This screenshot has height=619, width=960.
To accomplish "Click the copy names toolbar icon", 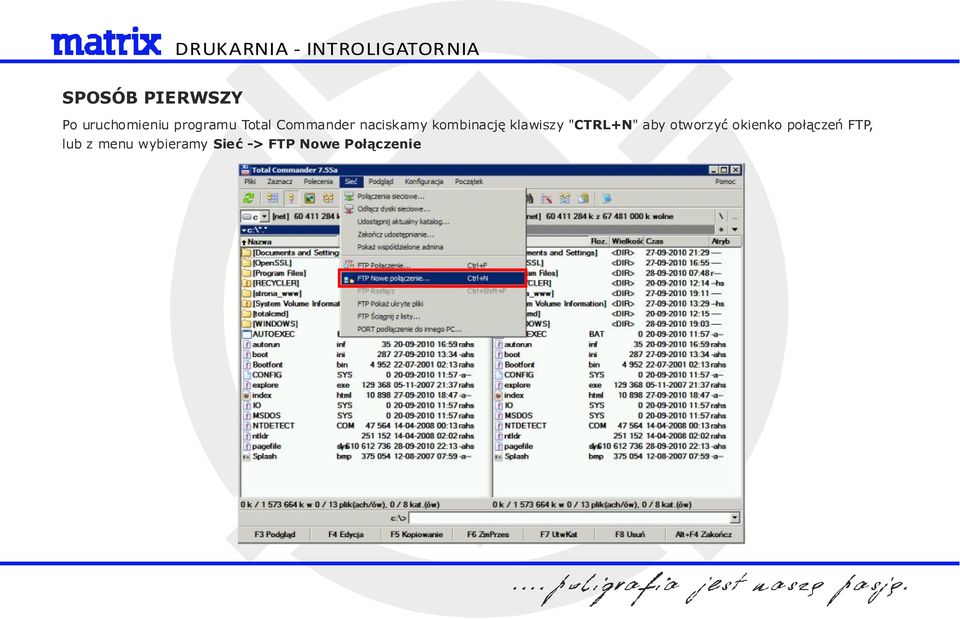I will point(583,198).
